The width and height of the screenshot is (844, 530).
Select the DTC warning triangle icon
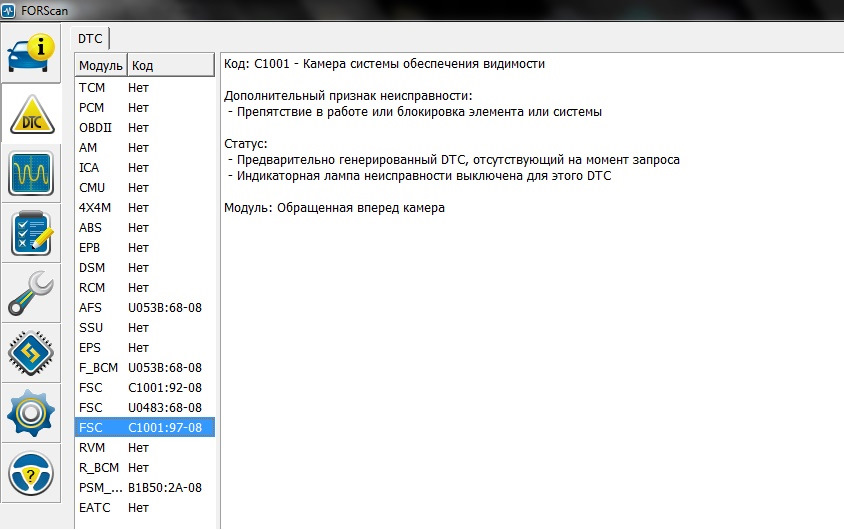point(31,114)
